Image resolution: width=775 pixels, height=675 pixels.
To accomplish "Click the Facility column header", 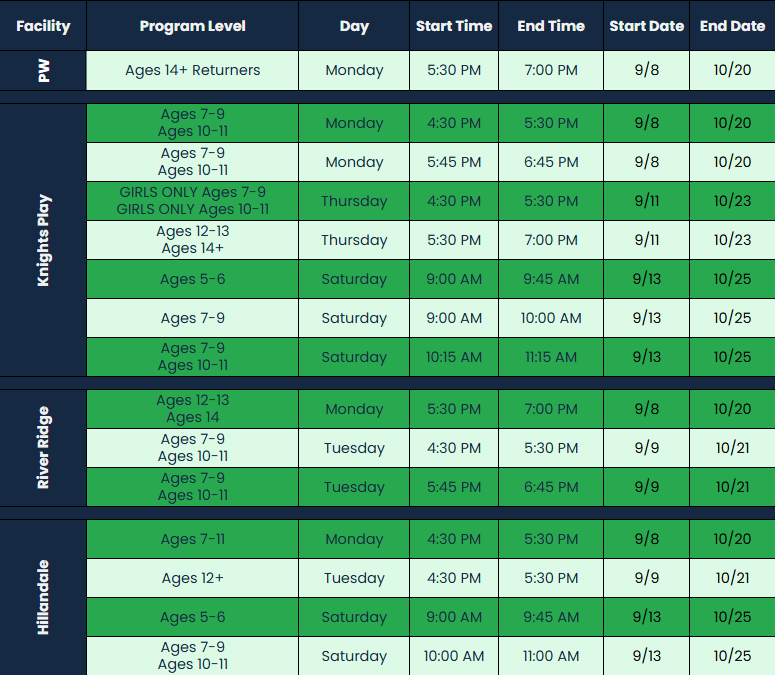I will pyautogui.click(x=43, y=26).
